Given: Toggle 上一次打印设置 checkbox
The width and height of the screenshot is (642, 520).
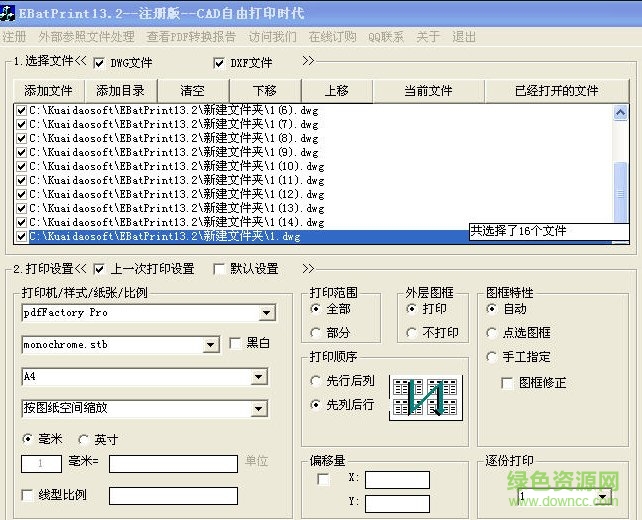Looking at the screenshot, I should 99,269.
